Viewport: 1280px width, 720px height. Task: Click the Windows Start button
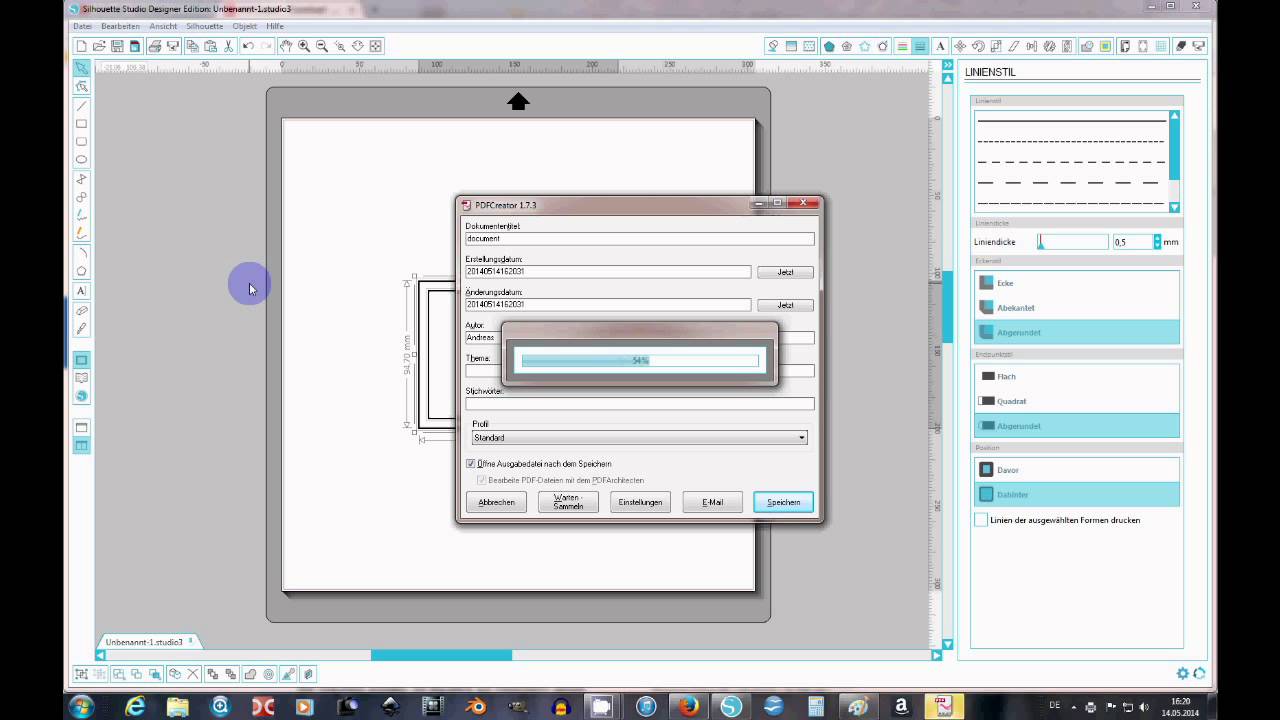coord(82,706)
